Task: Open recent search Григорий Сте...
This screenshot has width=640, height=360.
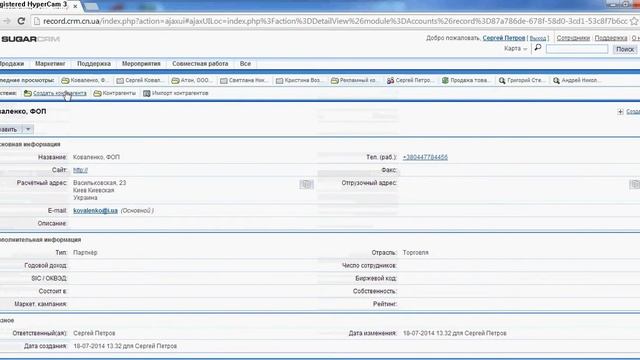Action: [521, 80]
